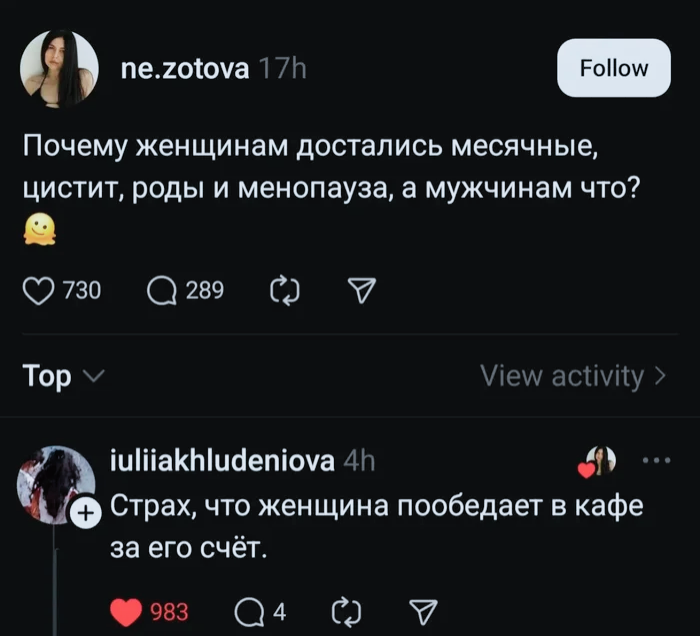Viewport: 700px width, 636px height.
Task: Open the ne.zotova username link
Action: (x=183, y=68)
